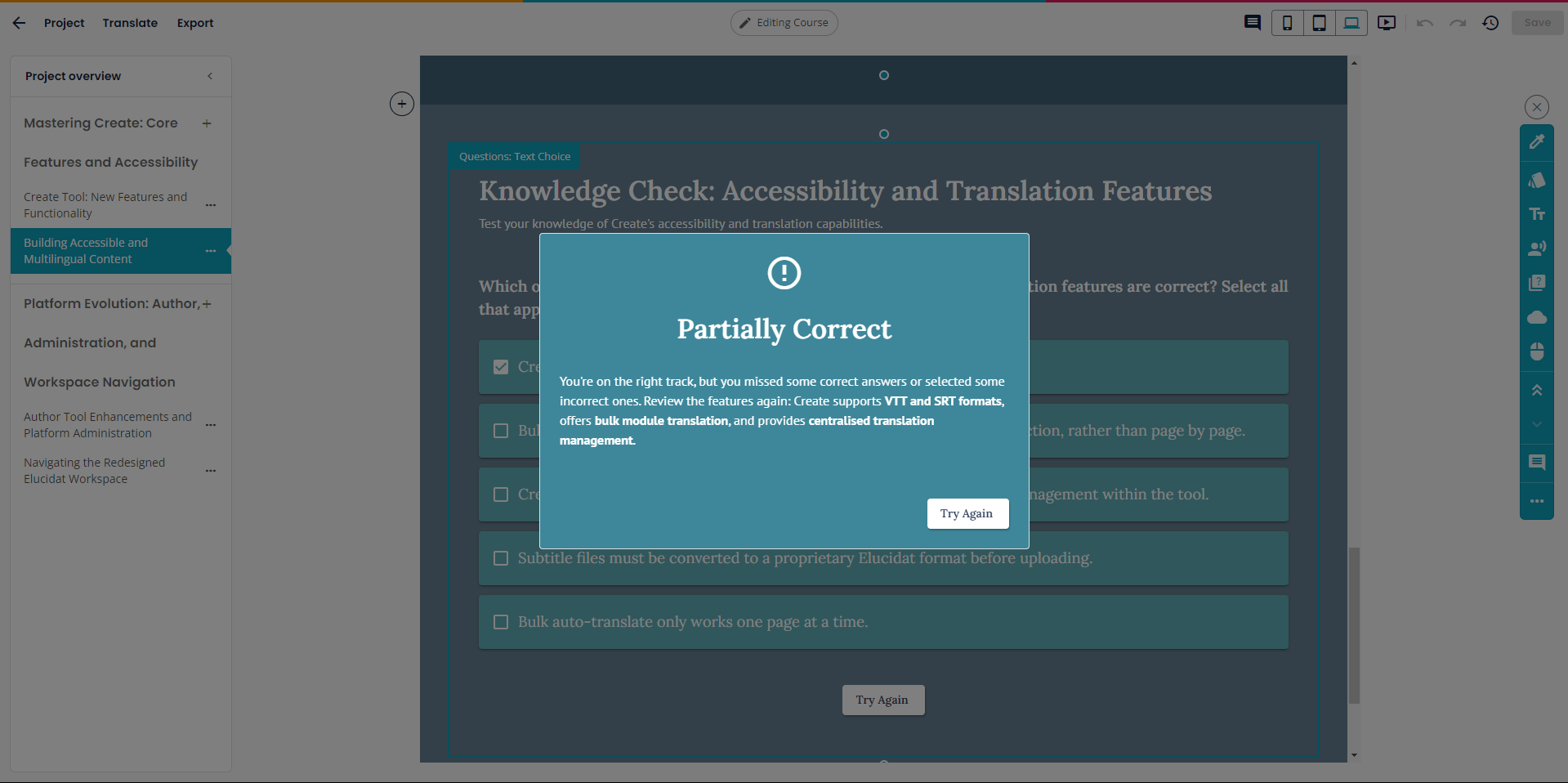Open the course preview play icon
The image size is (1568, 783).
click(x=1387, y=23)
